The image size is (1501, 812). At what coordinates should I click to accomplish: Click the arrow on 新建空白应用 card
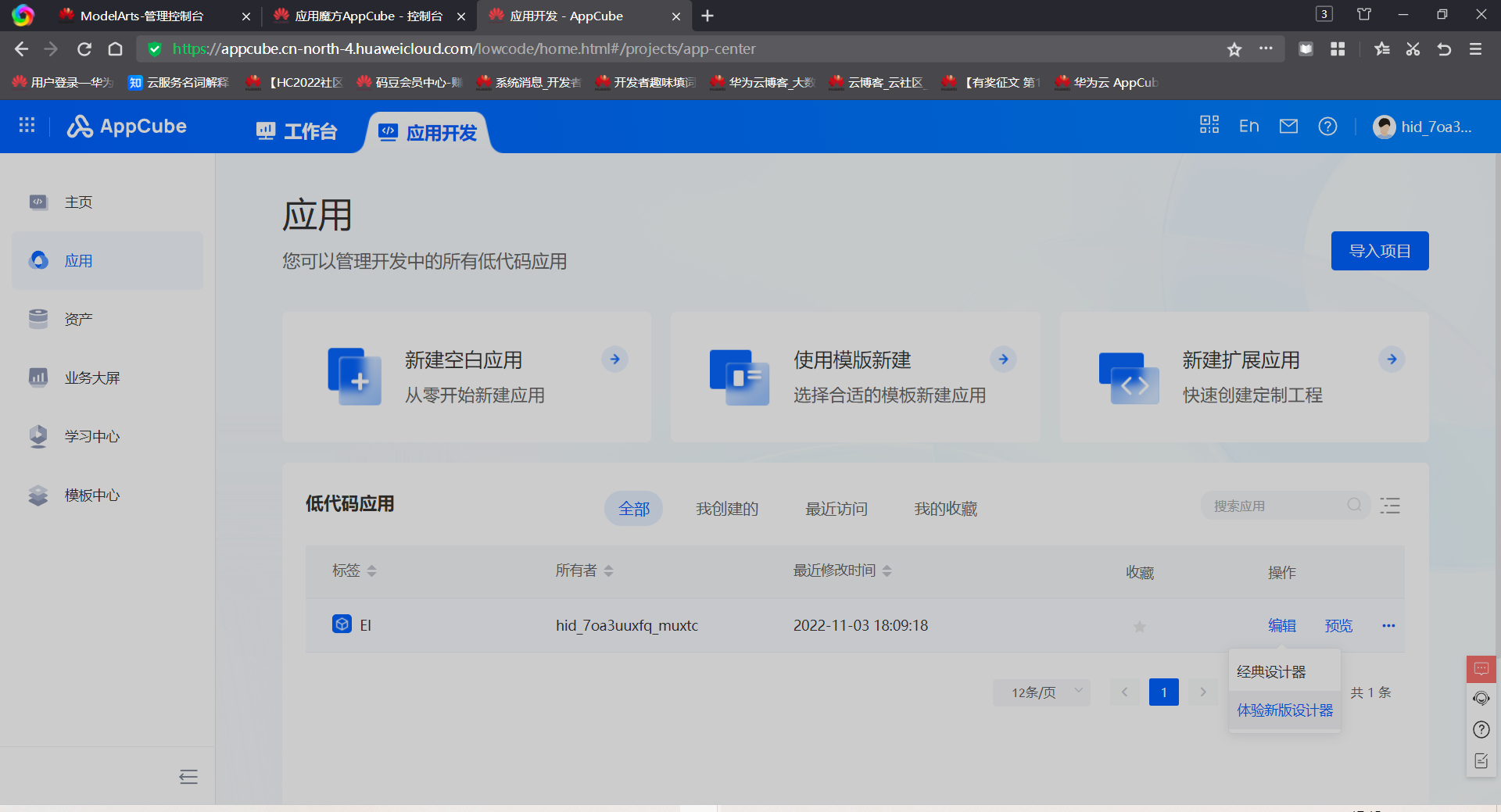[615, 359]
